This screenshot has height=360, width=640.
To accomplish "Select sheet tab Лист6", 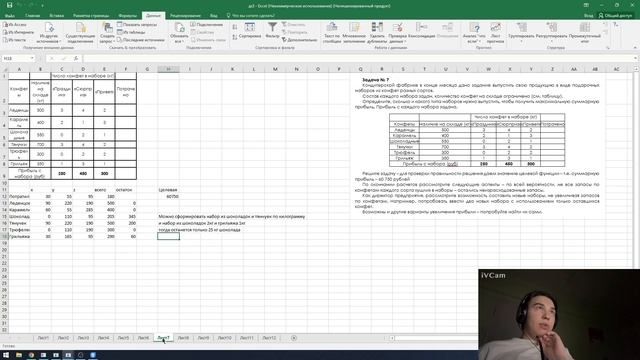I will click(143, 338).
